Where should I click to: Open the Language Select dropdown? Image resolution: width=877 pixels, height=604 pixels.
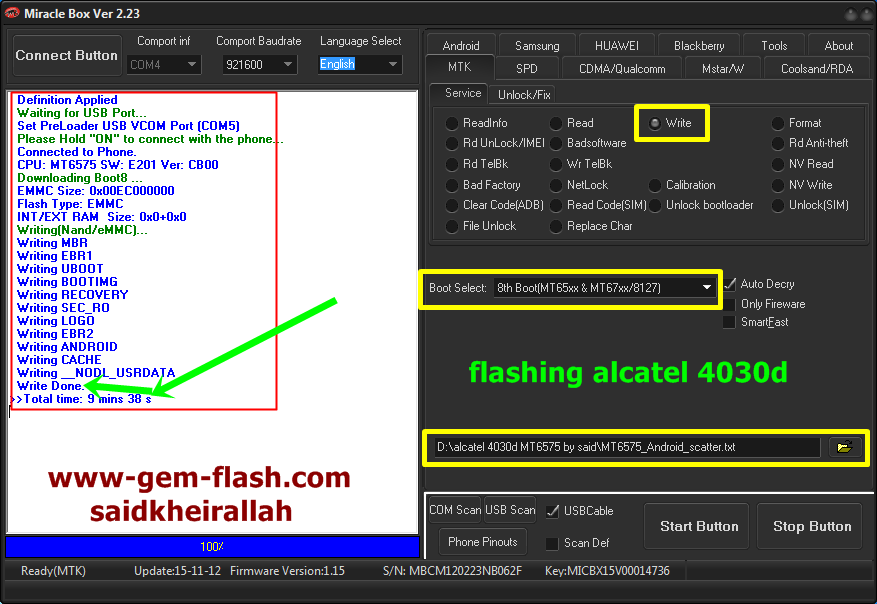360,64
